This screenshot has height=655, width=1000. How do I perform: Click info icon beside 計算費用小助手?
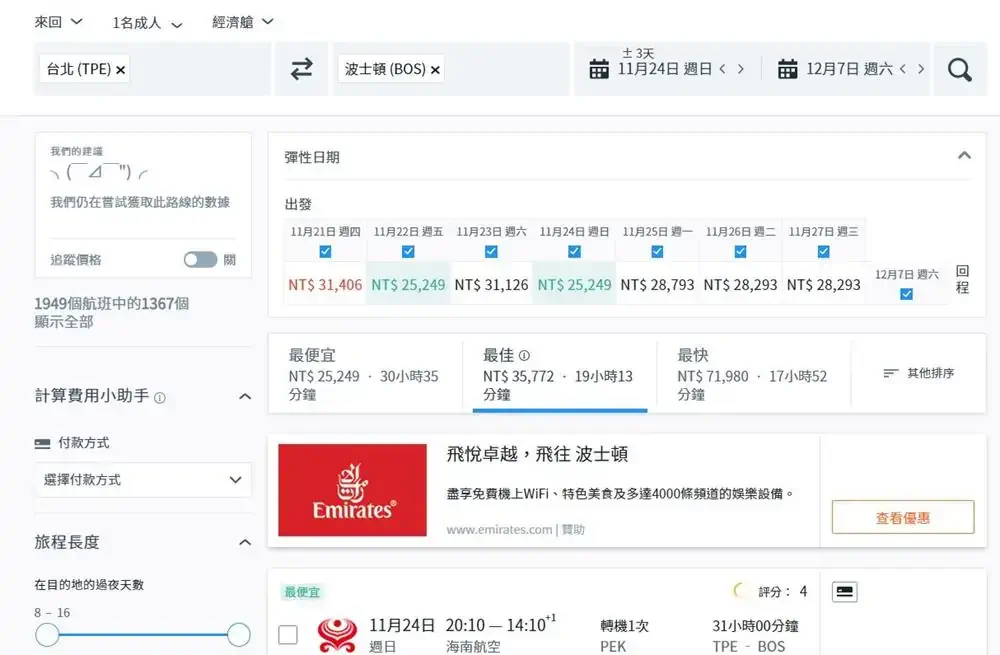click(160, 398)
